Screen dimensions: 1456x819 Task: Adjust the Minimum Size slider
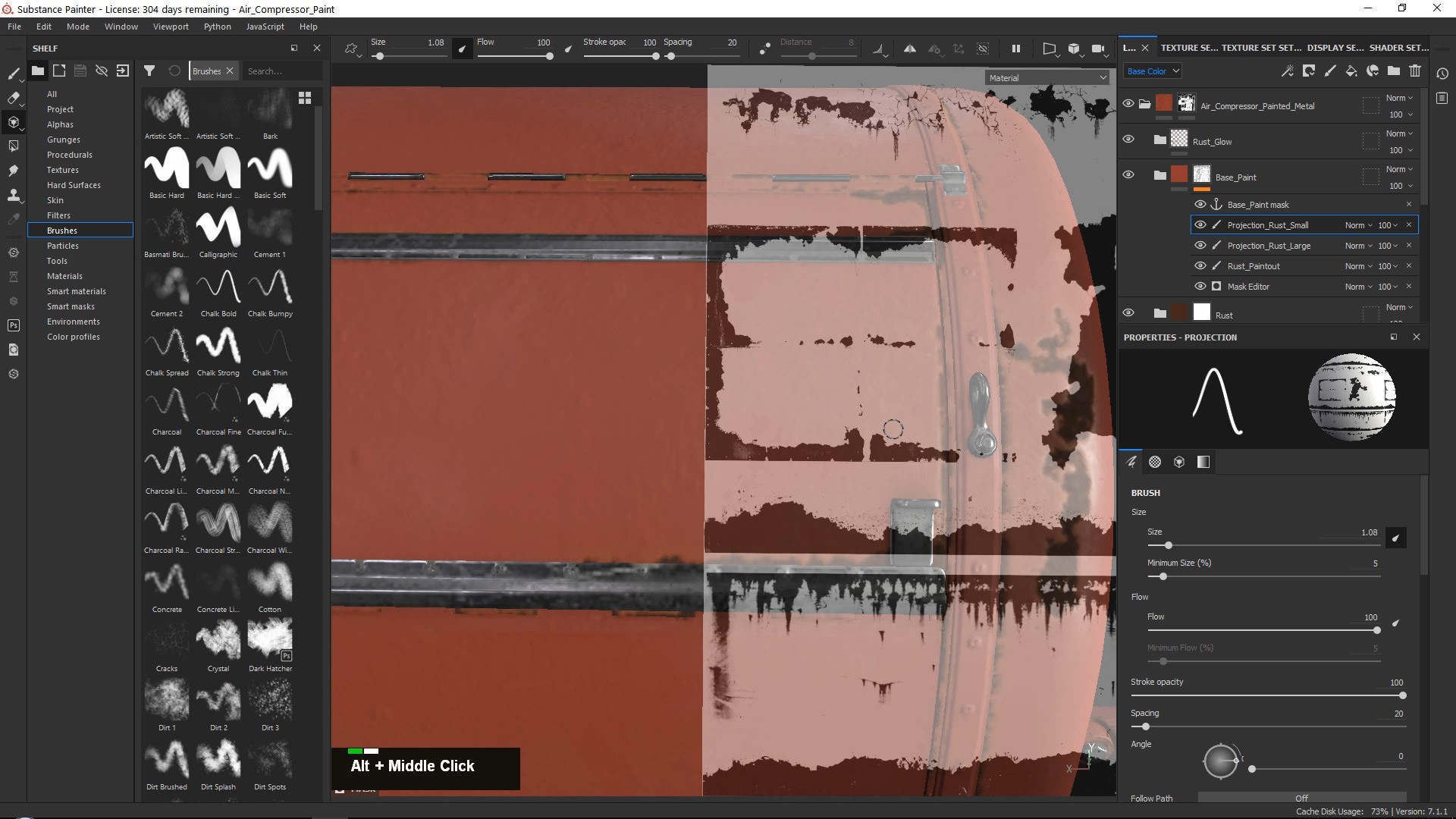pyautogui.click(x=1263, y=576)
